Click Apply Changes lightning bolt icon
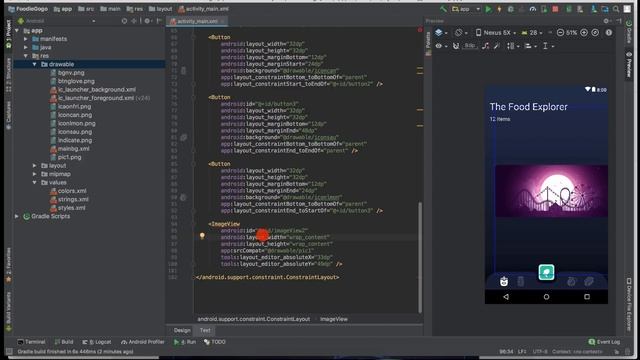Screen dimensions: 640x360 tap(499, 9)
